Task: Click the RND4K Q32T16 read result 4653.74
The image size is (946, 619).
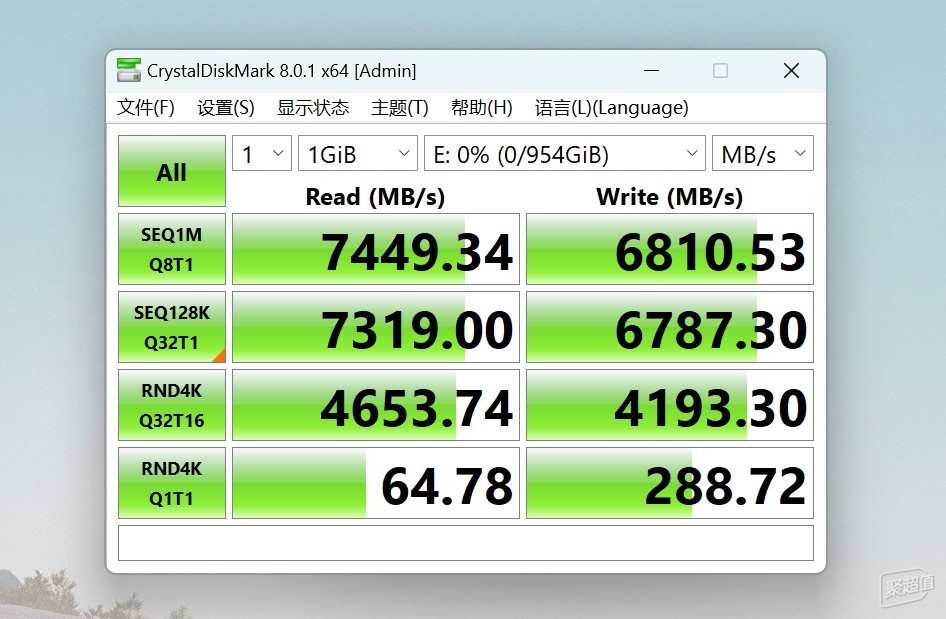Action: (376, 405)
